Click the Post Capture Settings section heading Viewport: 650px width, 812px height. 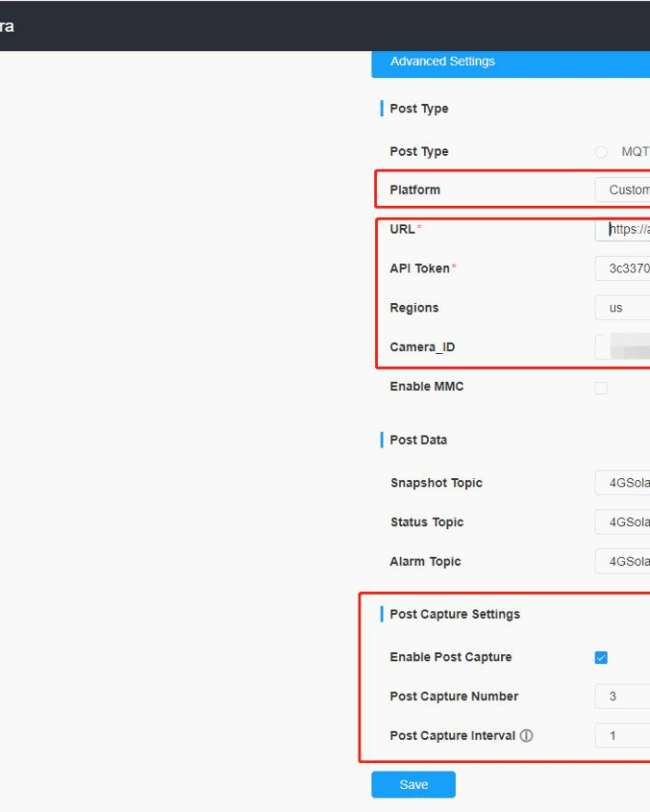454,614
